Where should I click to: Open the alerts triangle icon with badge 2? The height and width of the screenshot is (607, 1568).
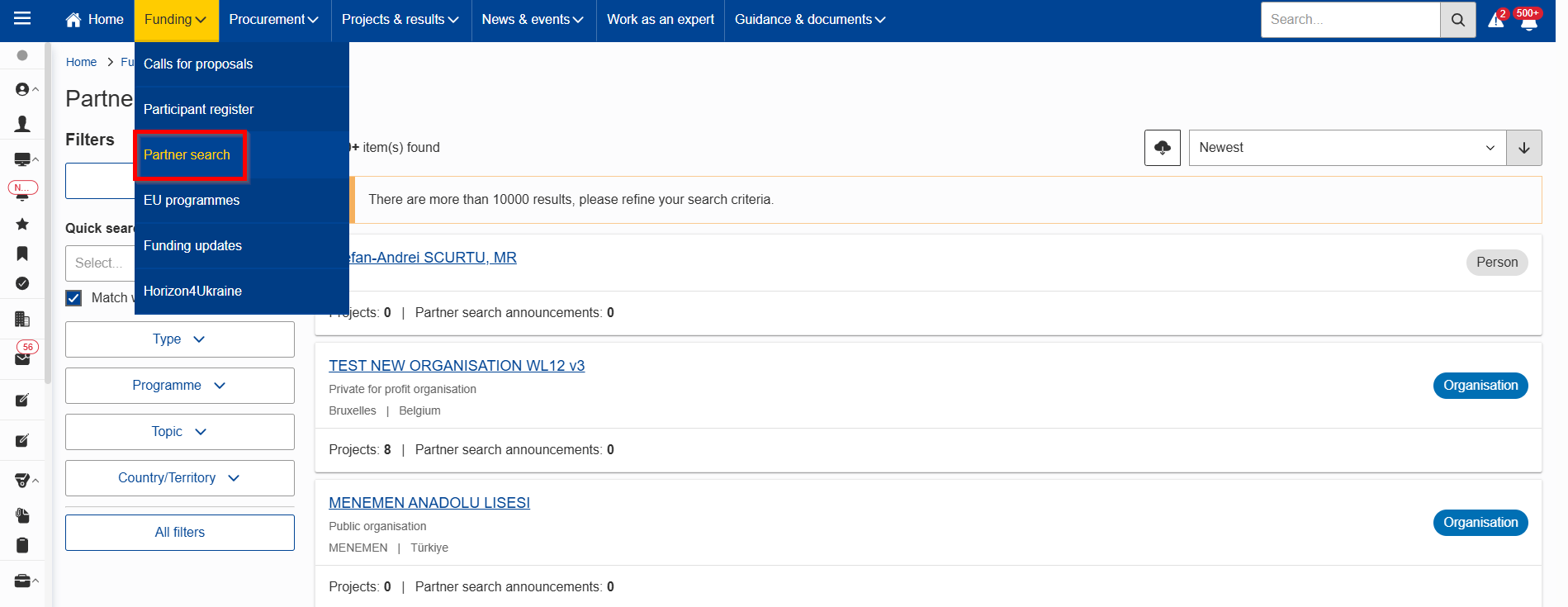point(1496,20)
